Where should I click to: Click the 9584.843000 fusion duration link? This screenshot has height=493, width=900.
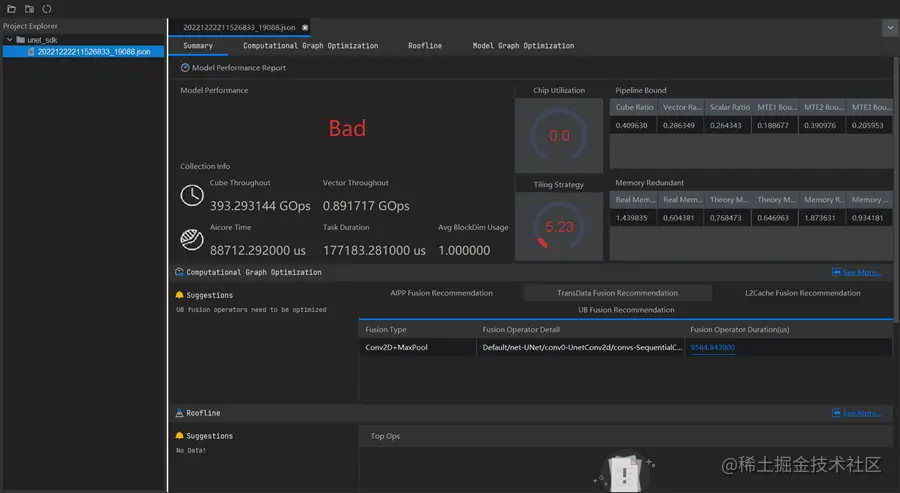point(712,347)
